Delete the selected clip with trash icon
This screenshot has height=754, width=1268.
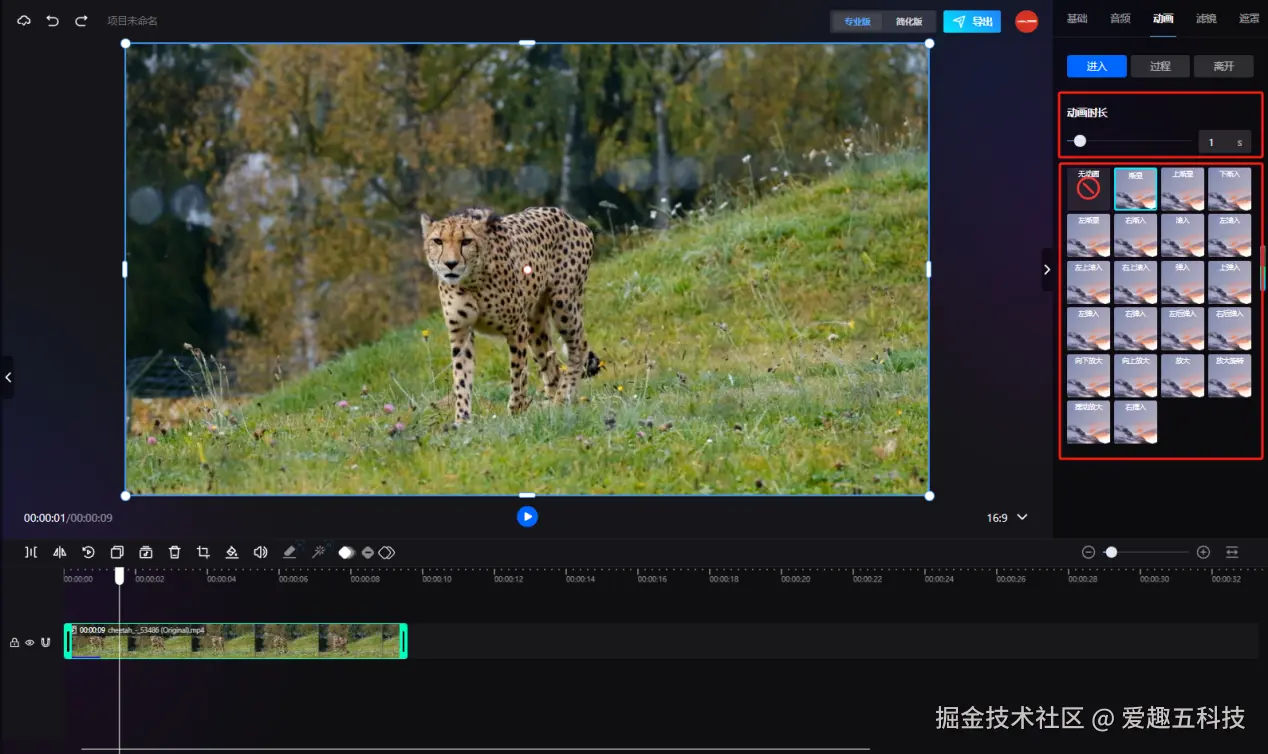pos(174,552)
